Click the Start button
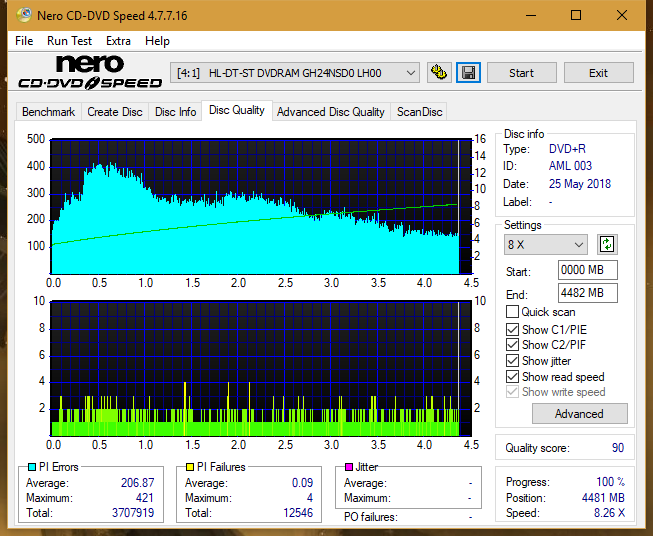Image resolution: width=653 pixels, height=536 pixels. click(x=521, y=73)
